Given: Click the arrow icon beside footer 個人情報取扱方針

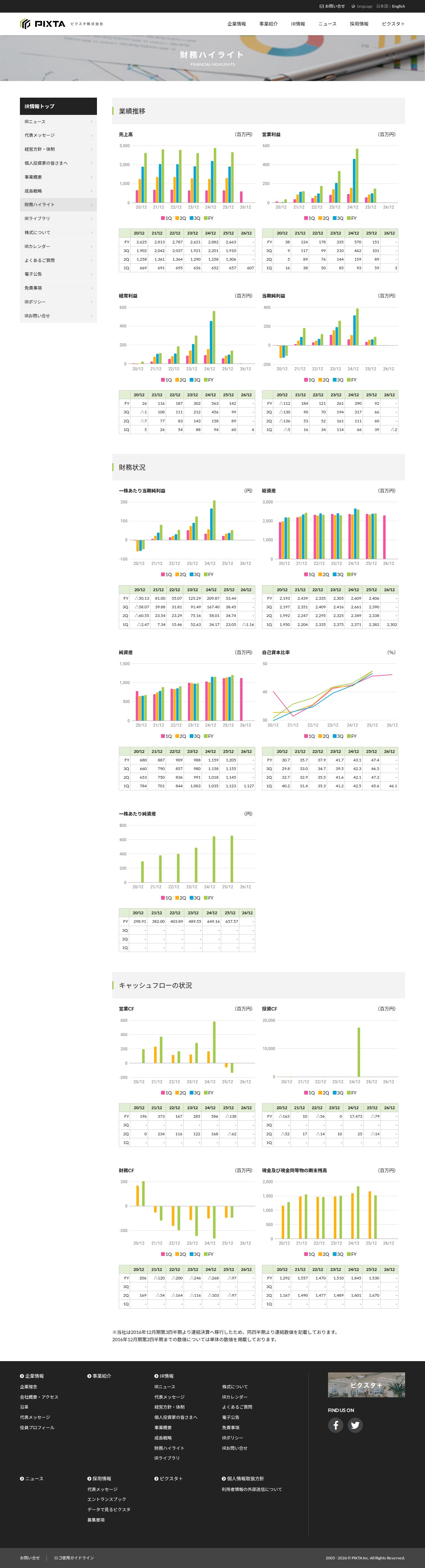Looking at the screenshot, I should tap(223, 1479).
